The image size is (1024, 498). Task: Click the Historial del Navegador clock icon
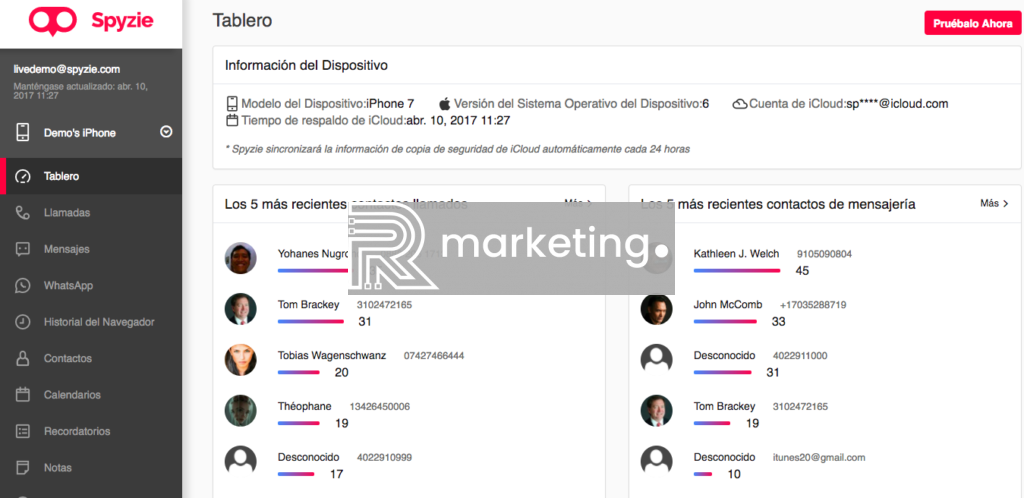pos(23,322)
